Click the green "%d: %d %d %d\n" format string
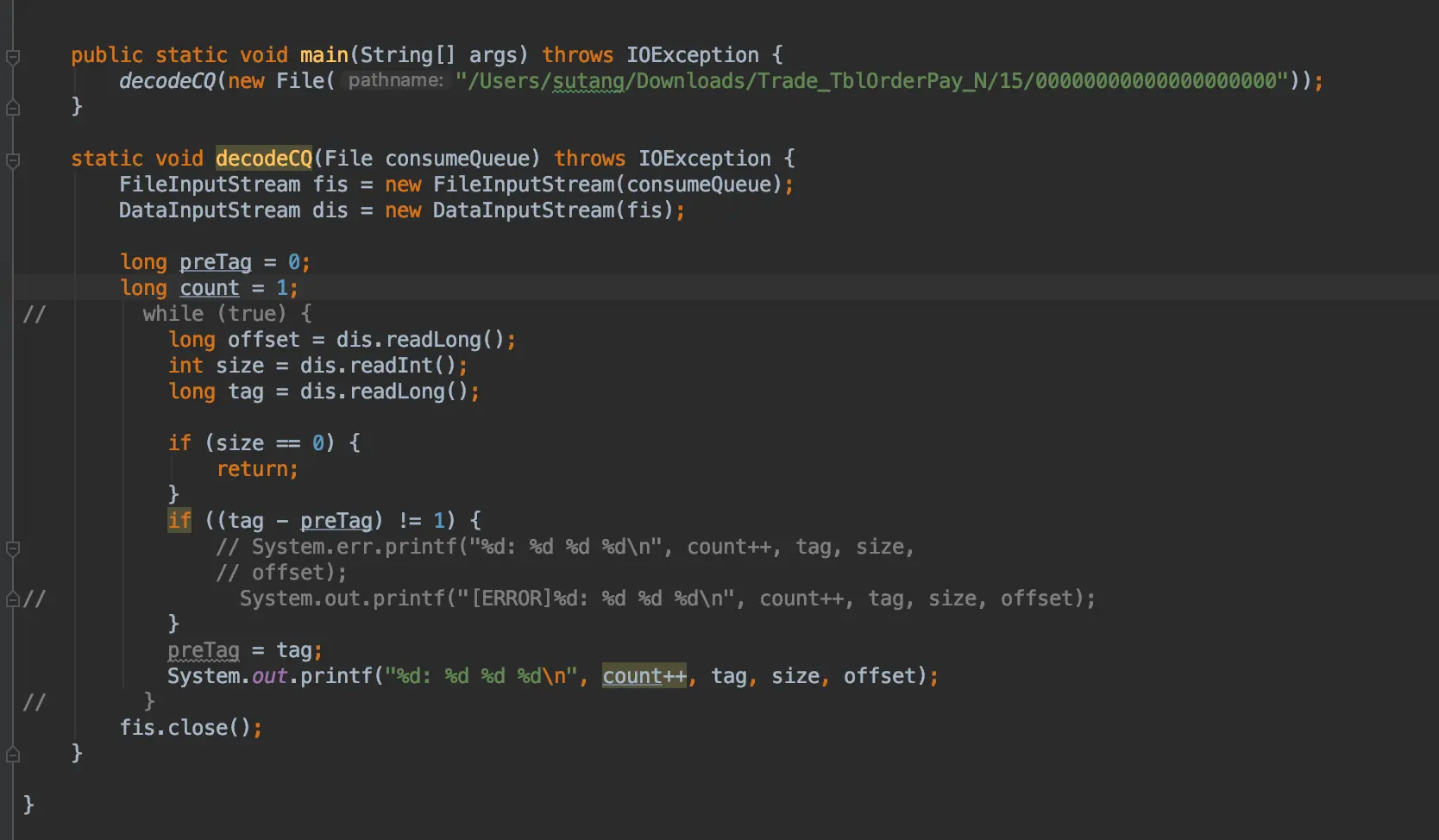Screen dimensions: 1439x840 click(x=481, y=676)
